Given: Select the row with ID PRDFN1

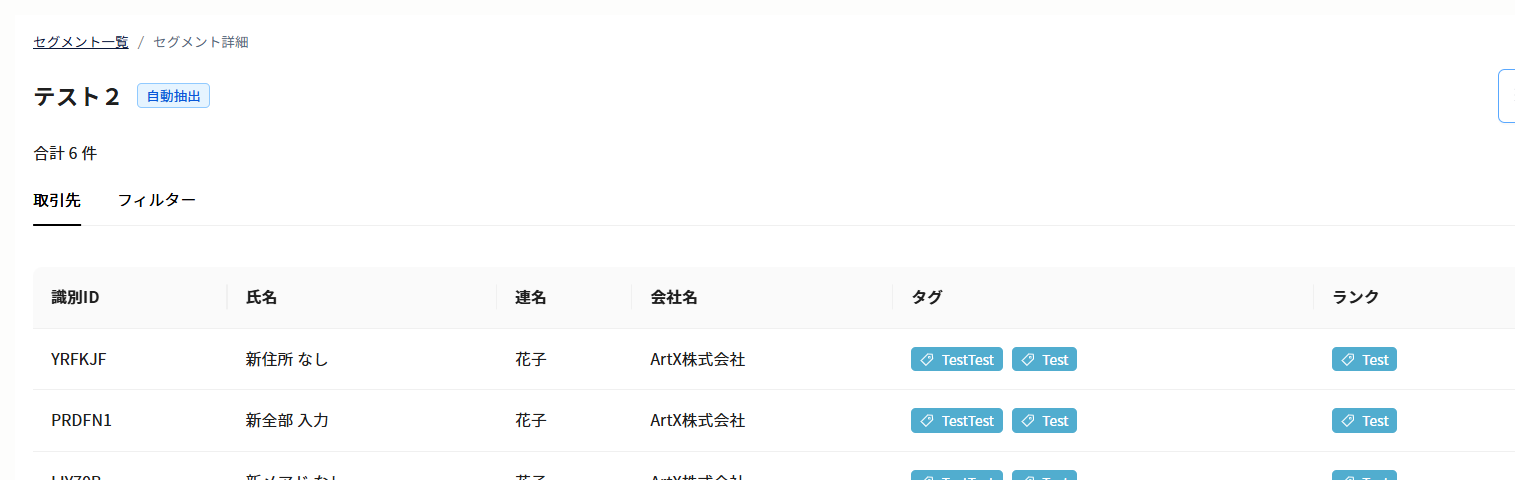Looking at the screenshot, I should 81,421.
